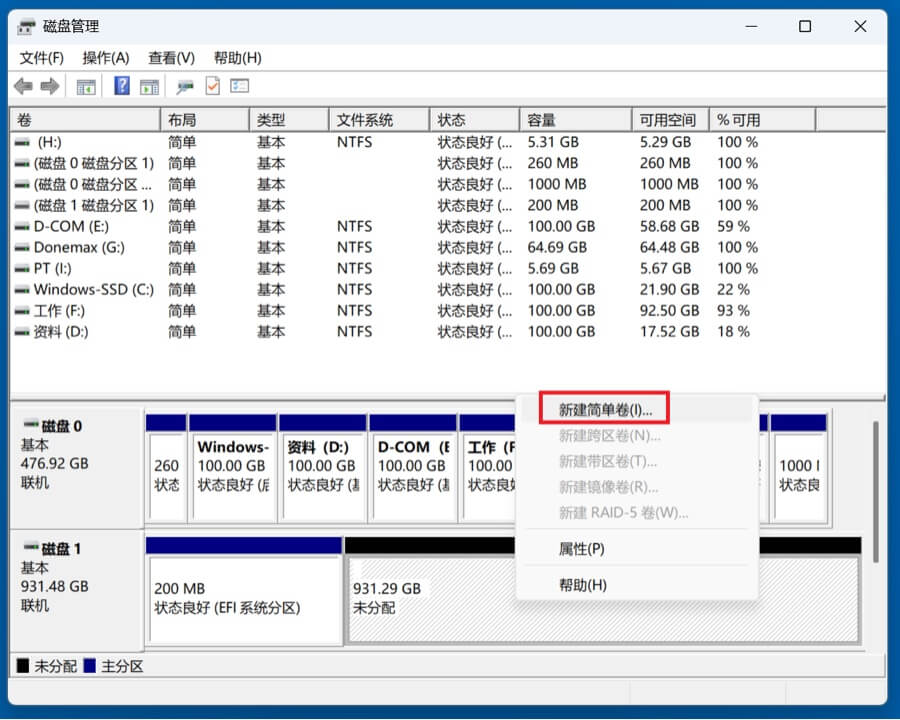This screenshot has width=900, height=720.
Task: Select 属性(P) in the context menu
Action: pos(581,549)
